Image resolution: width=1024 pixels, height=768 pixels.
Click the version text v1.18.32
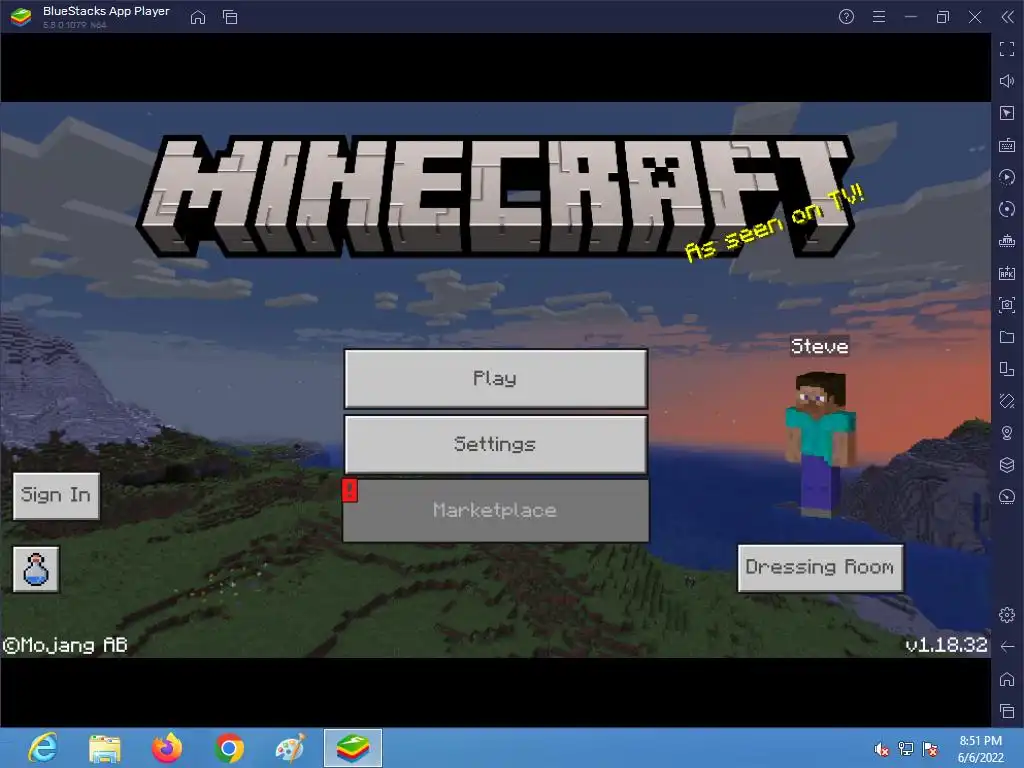point(946,645)
